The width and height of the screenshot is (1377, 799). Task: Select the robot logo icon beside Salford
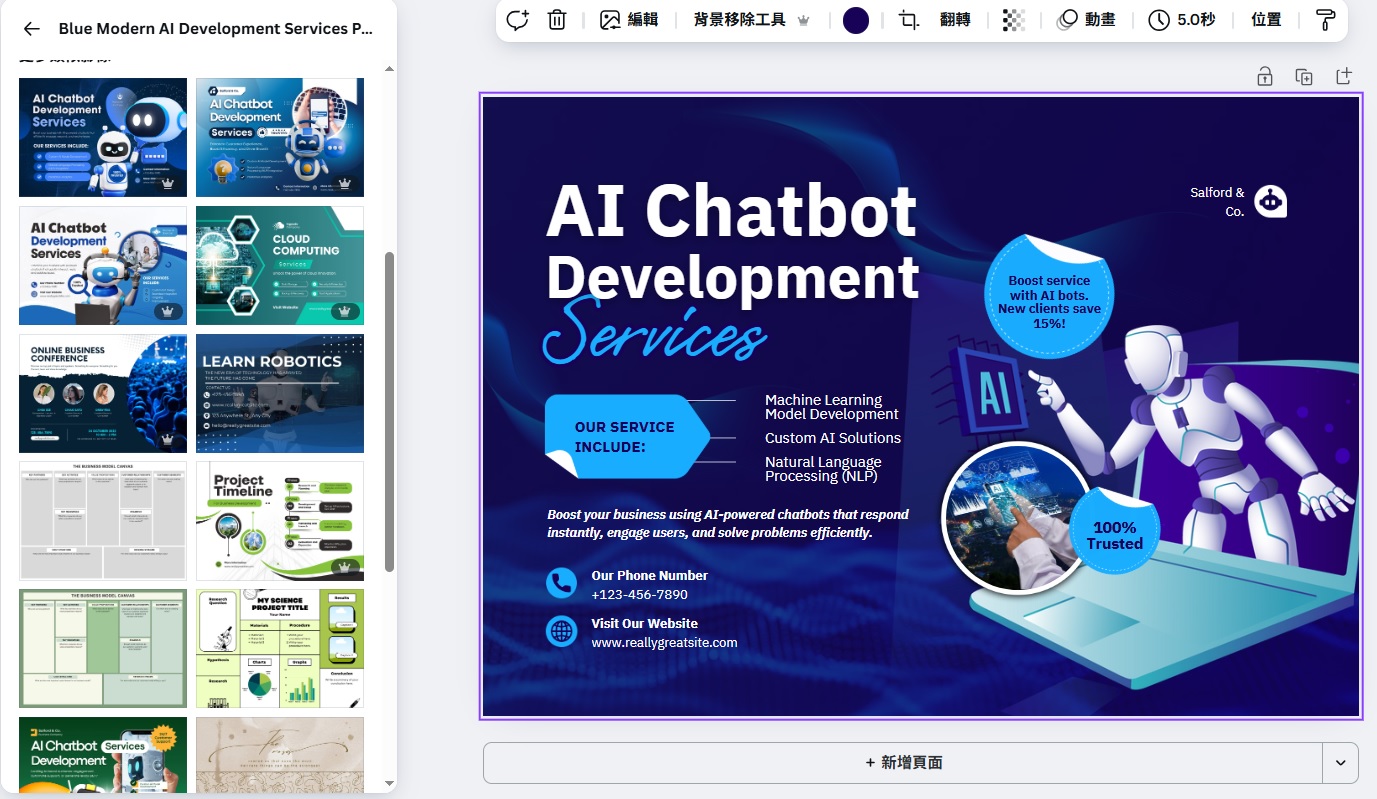tap(1270, 201)
